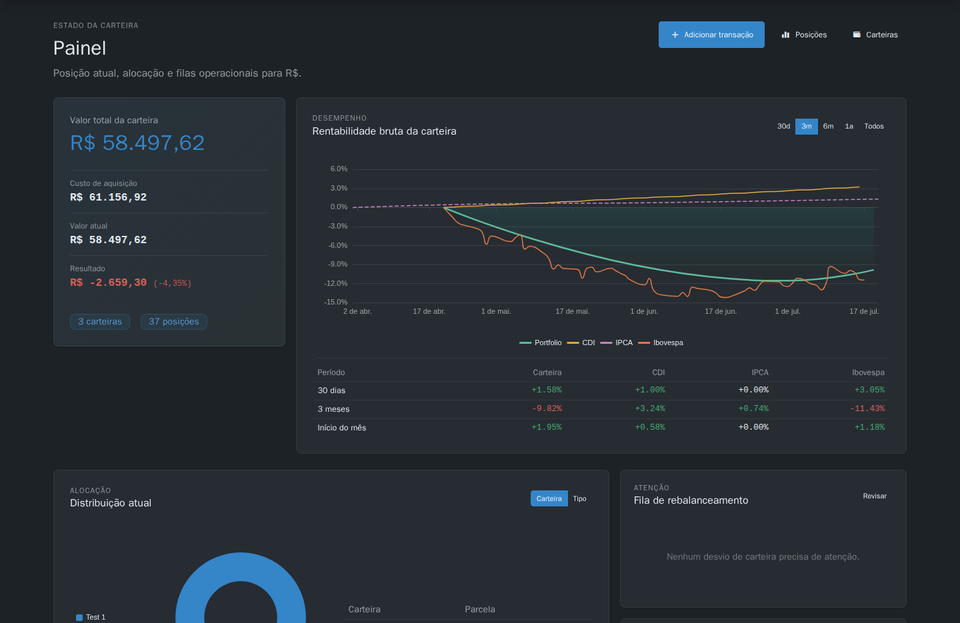Select the 30d chart range
Viewport: 960px width, 623px height.
[x=783, y=127]
